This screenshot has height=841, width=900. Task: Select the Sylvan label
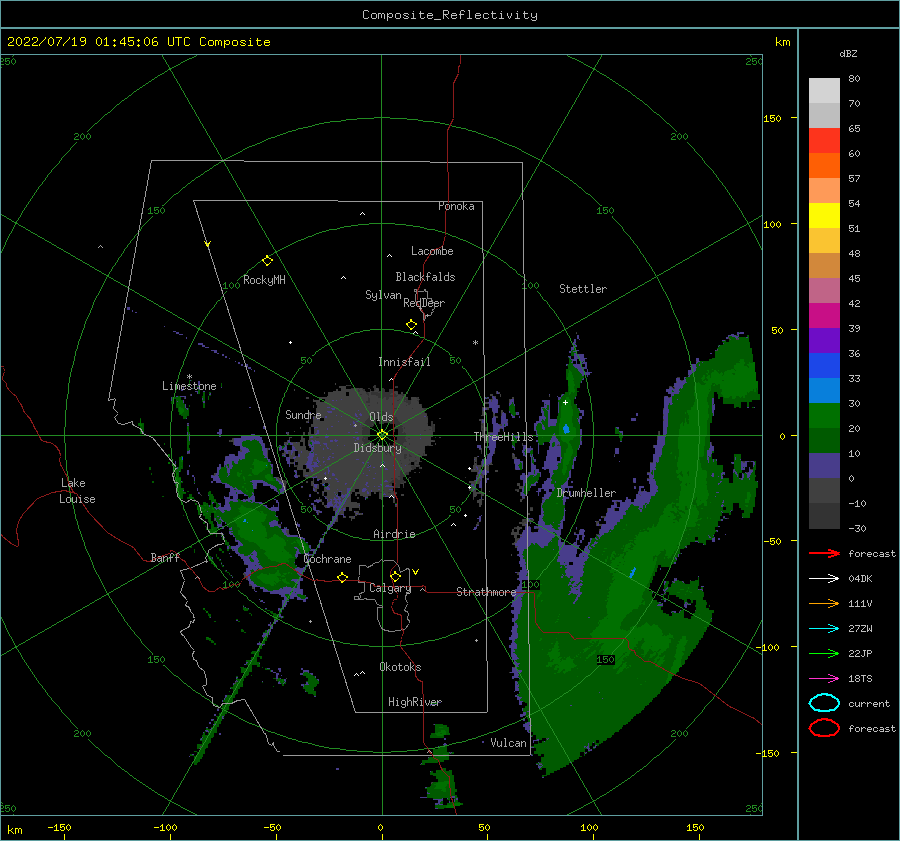coord(383,295)
